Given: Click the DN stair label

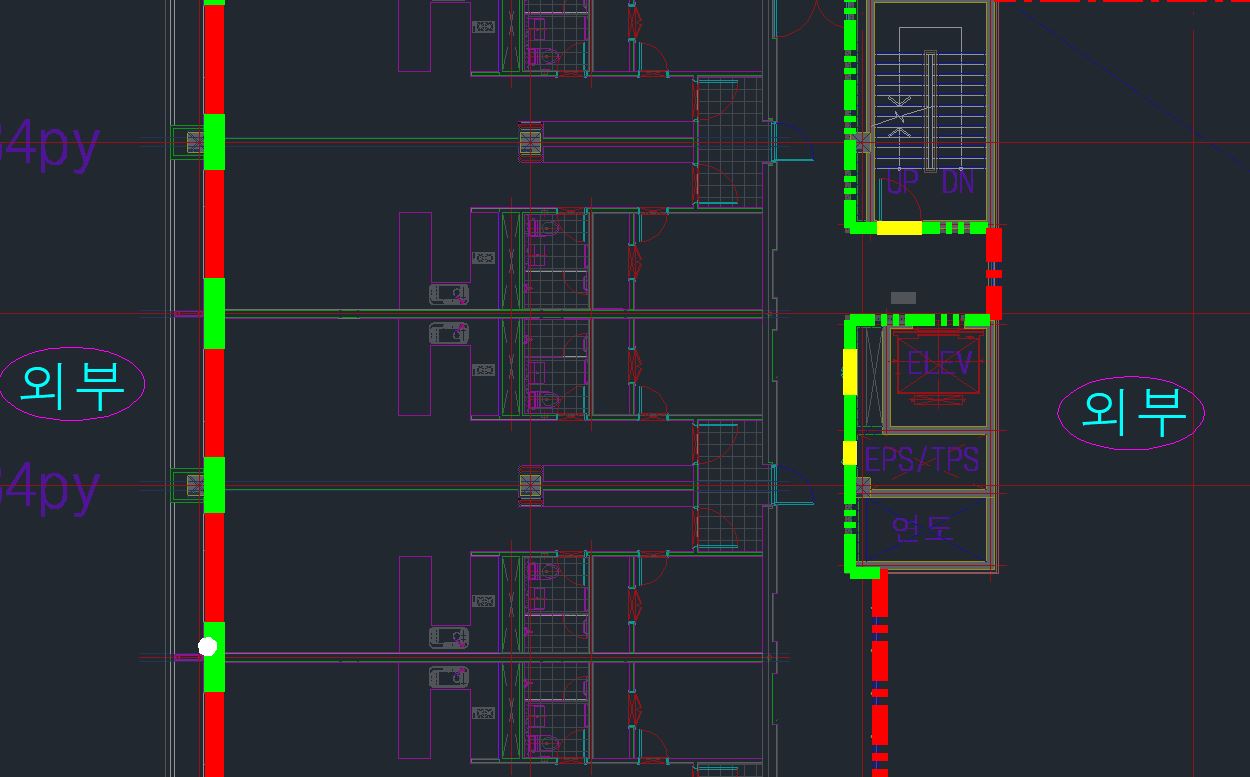Looking at the screenshot, I should pyautogui.click(x=957, y=183).
